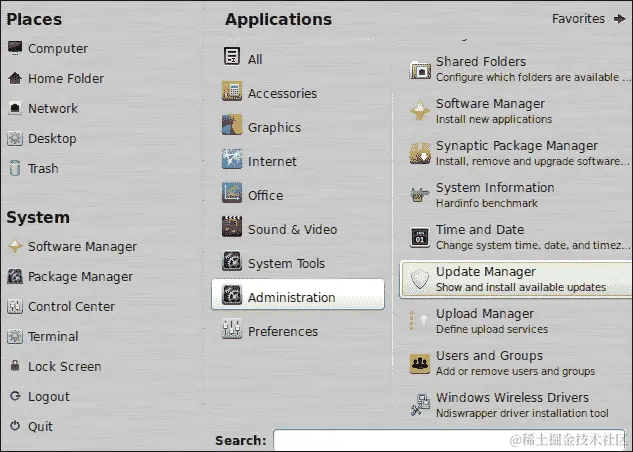Click the Synaptic Package Manager box icon
Viewport: 633px width, 452px height.
(x=420, y=153)
